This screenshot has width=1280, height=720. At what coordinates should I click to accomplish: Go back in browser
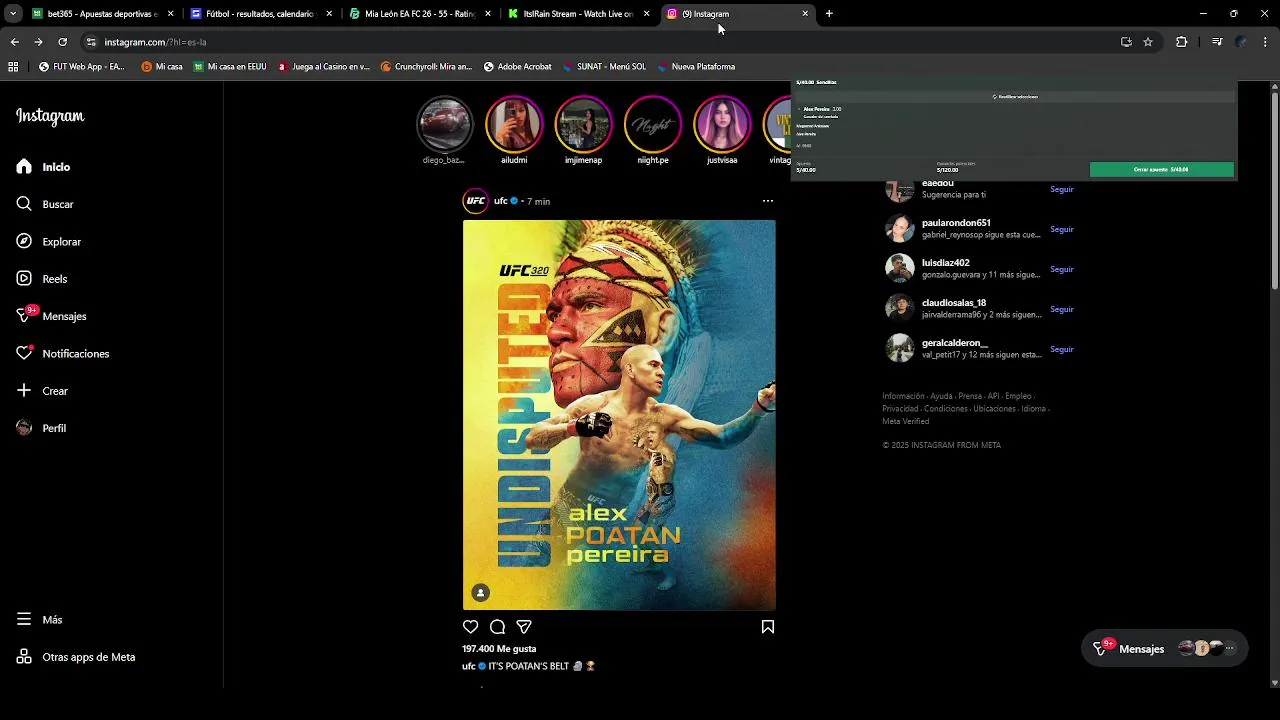(x=14, y=42)
